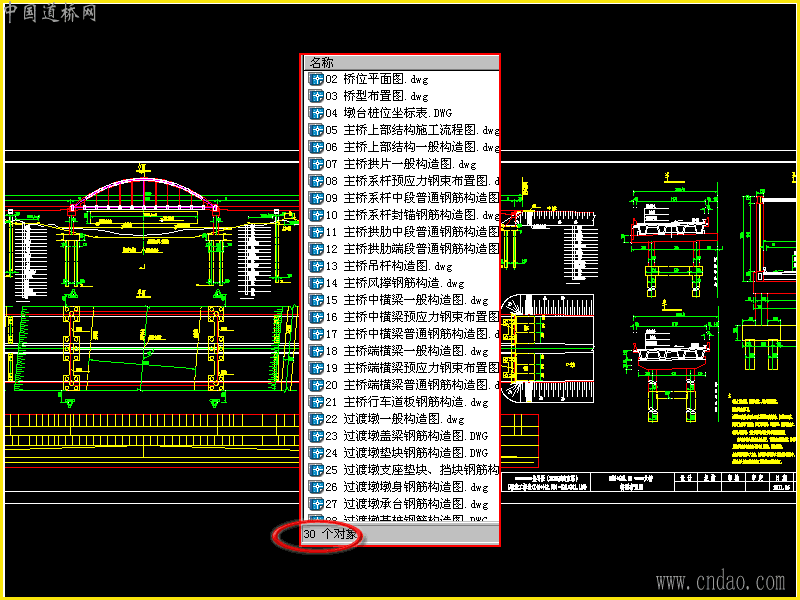Select 24 过渡墩垫块钢筋构造图.DWG
The width and height of the screenshot is (800, 600).
pyautogui.click(x=407, y=453)
